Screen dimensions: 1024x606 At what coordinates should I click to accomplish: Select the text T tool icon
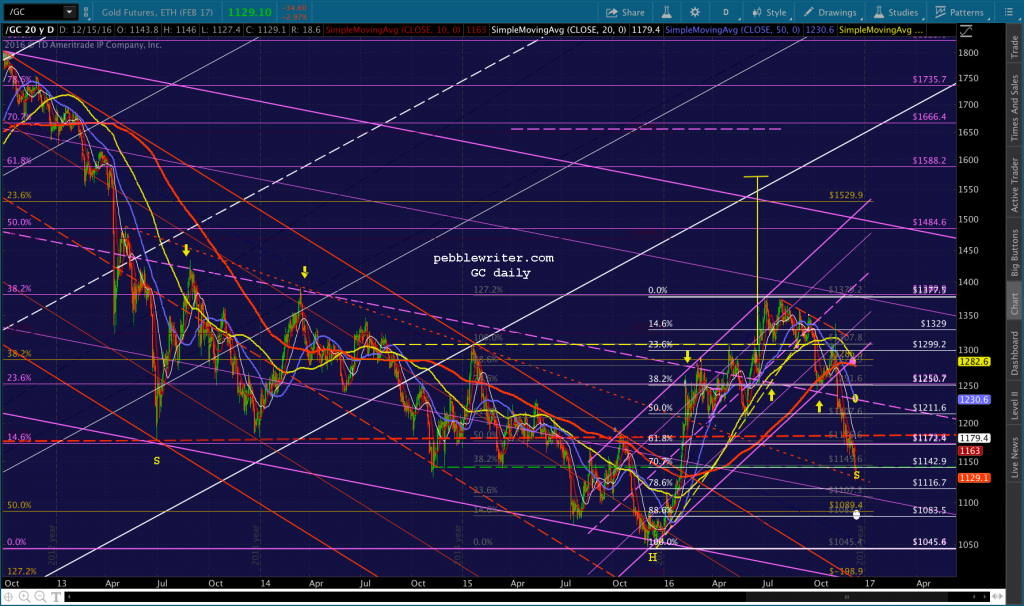coord(56,596)
